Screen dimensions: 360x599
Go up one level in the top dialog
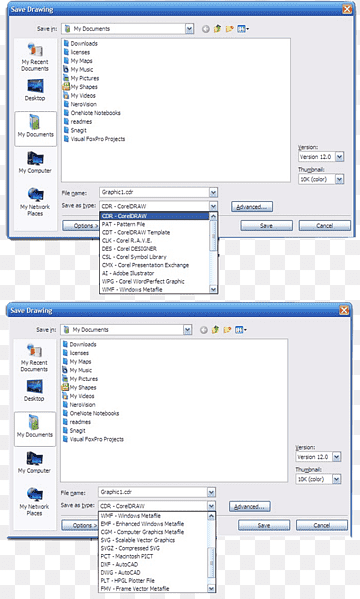(x=217, y=29)
